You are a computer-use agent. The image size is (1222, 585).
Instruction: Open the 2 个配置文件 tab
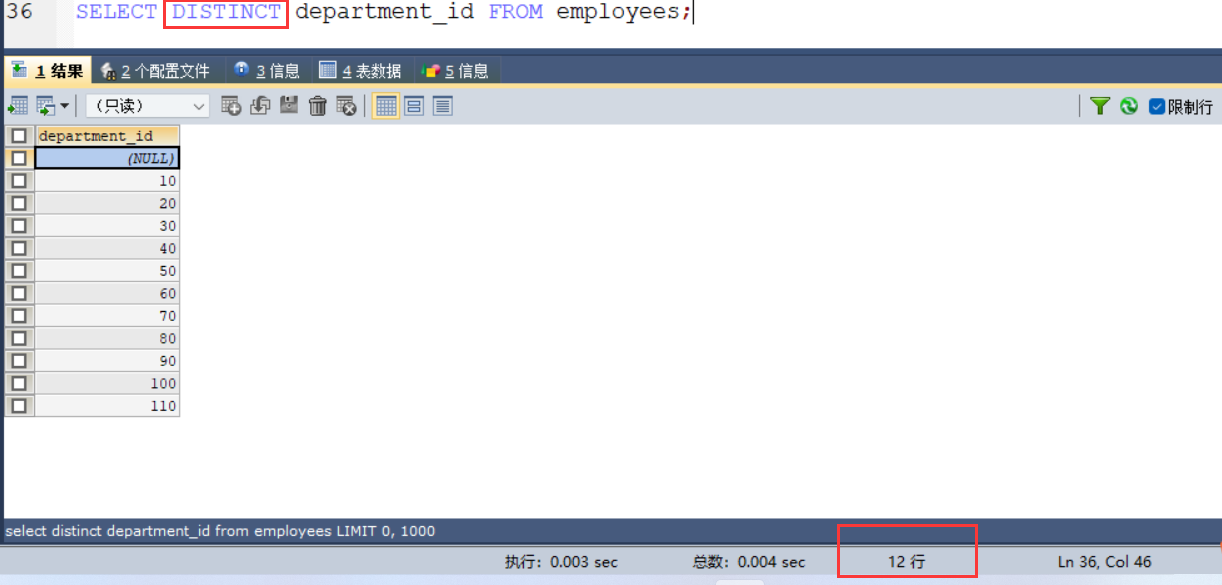[x=155, y=71]
